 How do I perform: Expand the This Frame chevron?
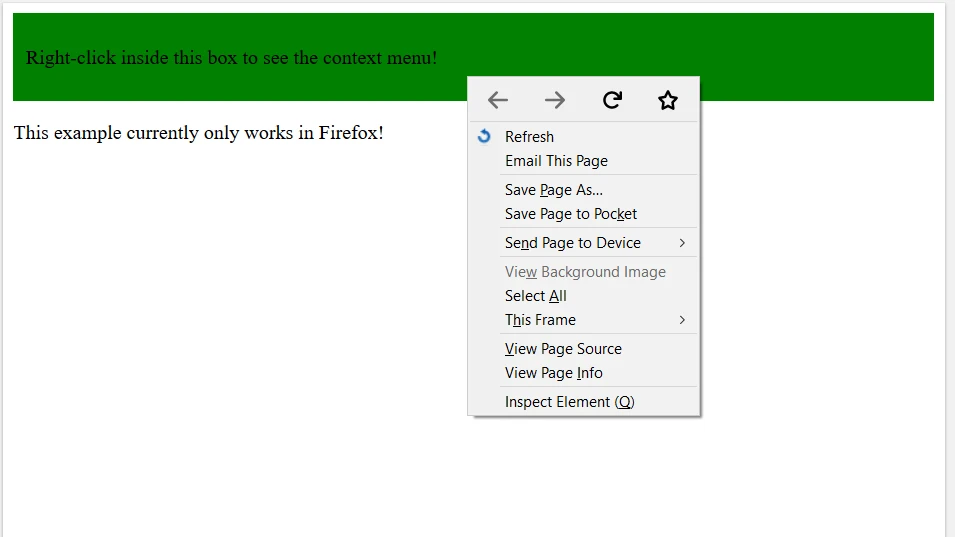682,320
